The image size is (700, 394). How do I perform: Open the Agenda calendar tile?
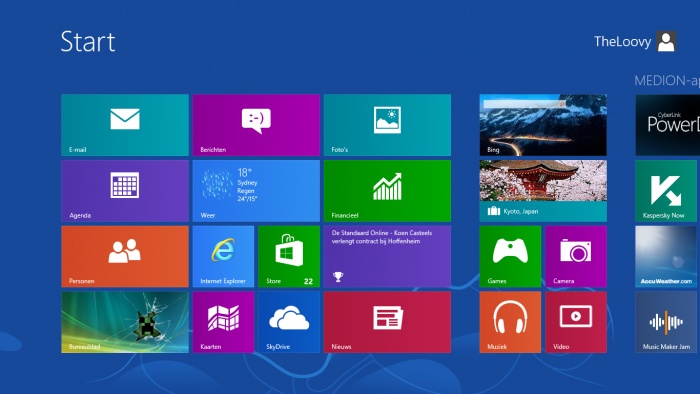tap(125, 191)
